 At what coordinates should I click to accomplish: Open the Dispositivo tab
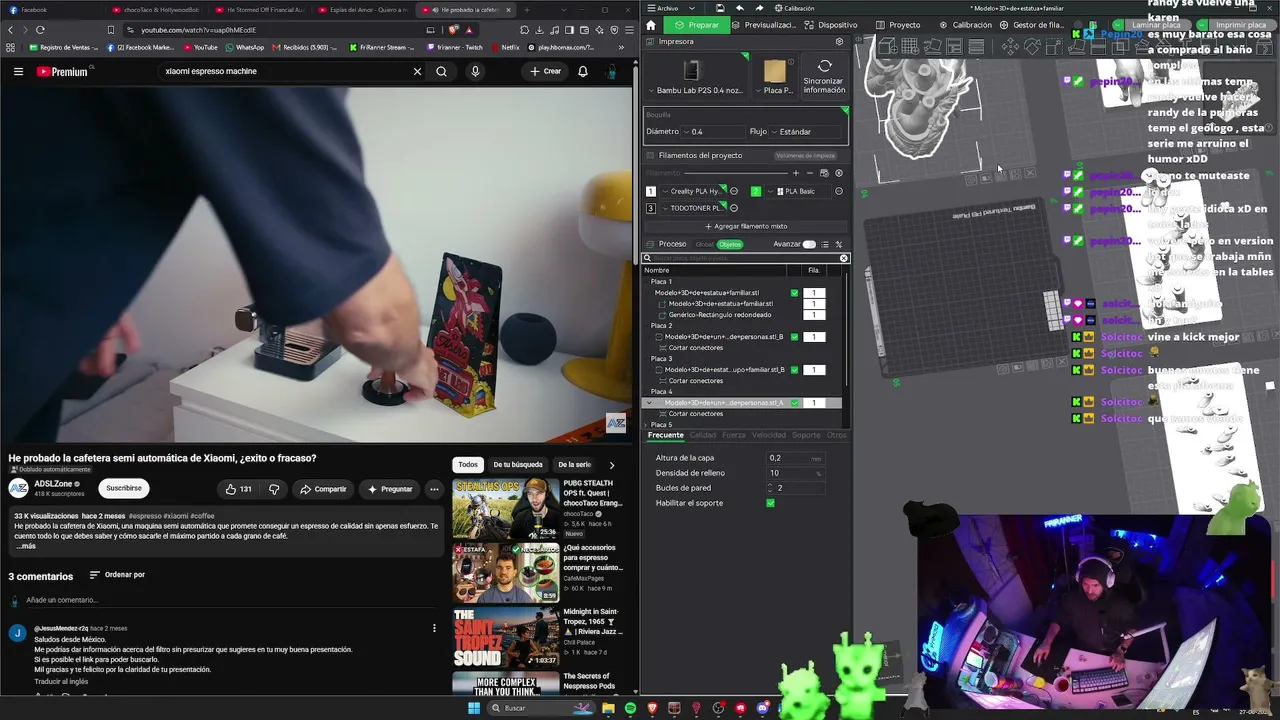pyautogui.click(x=830, y=25)
